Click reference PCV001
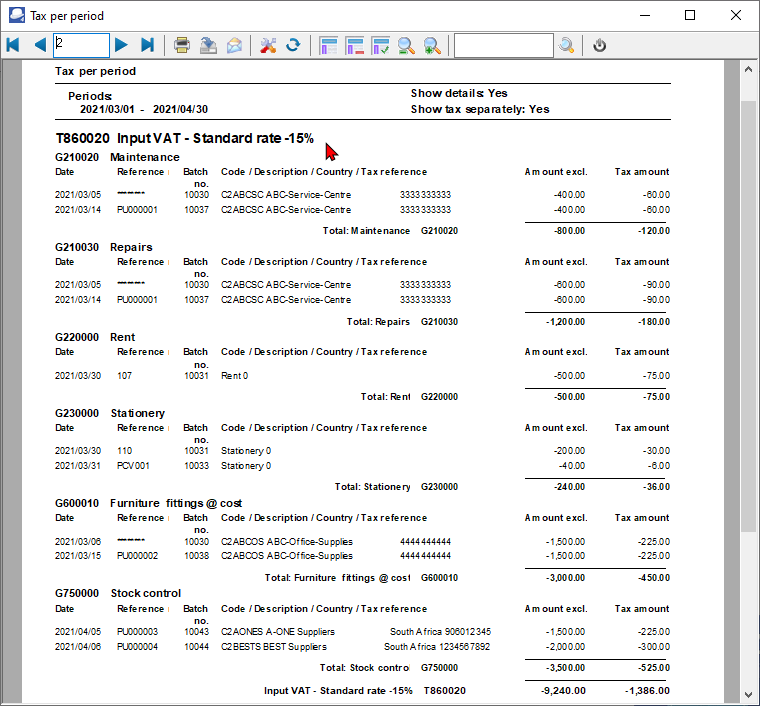 pyautogui.click(x=133, y=466)
